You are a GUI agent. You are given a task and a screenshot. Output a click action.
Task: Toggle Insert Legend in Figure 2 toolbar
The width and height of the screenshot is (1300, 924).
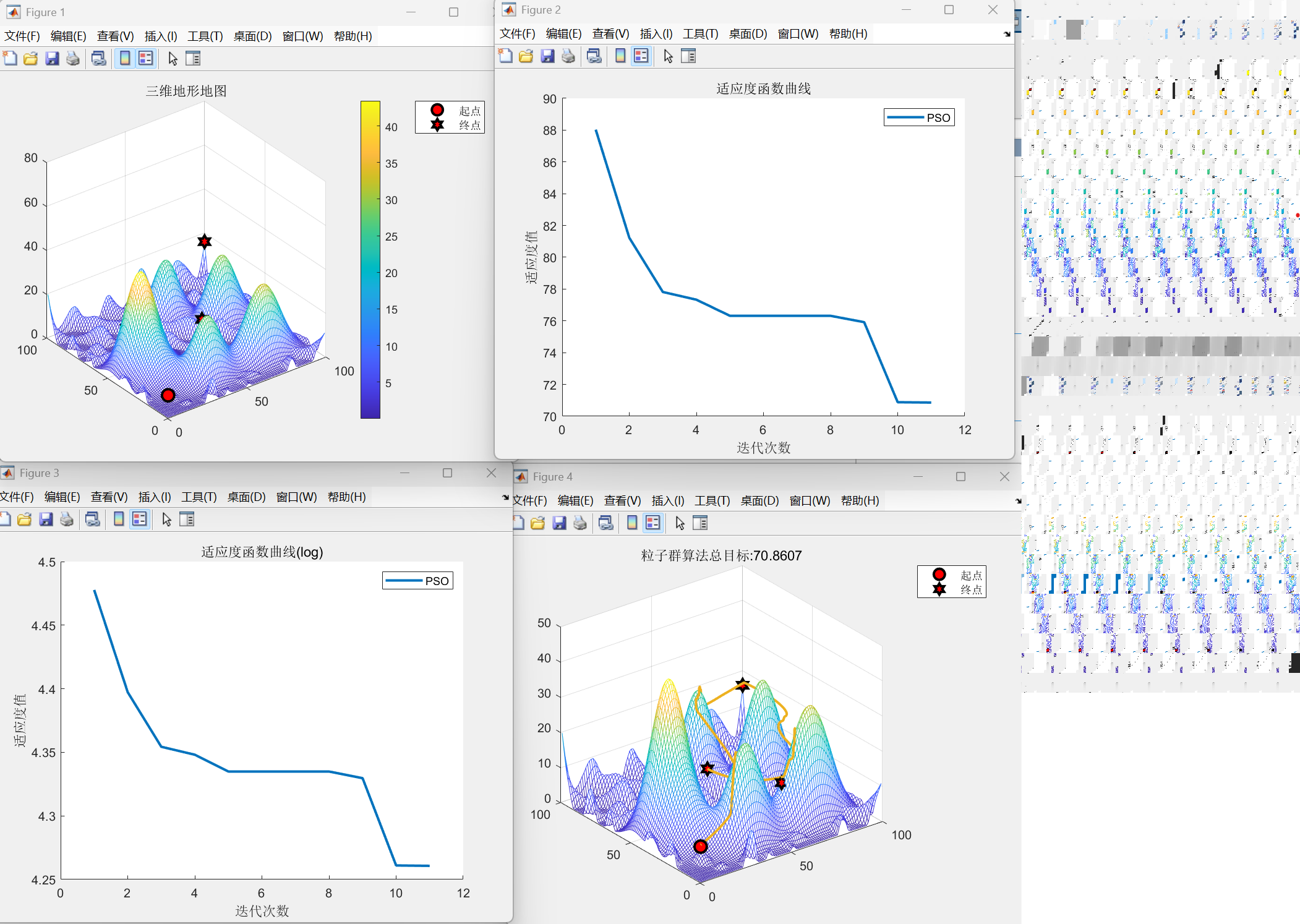[x=641, y=56]
